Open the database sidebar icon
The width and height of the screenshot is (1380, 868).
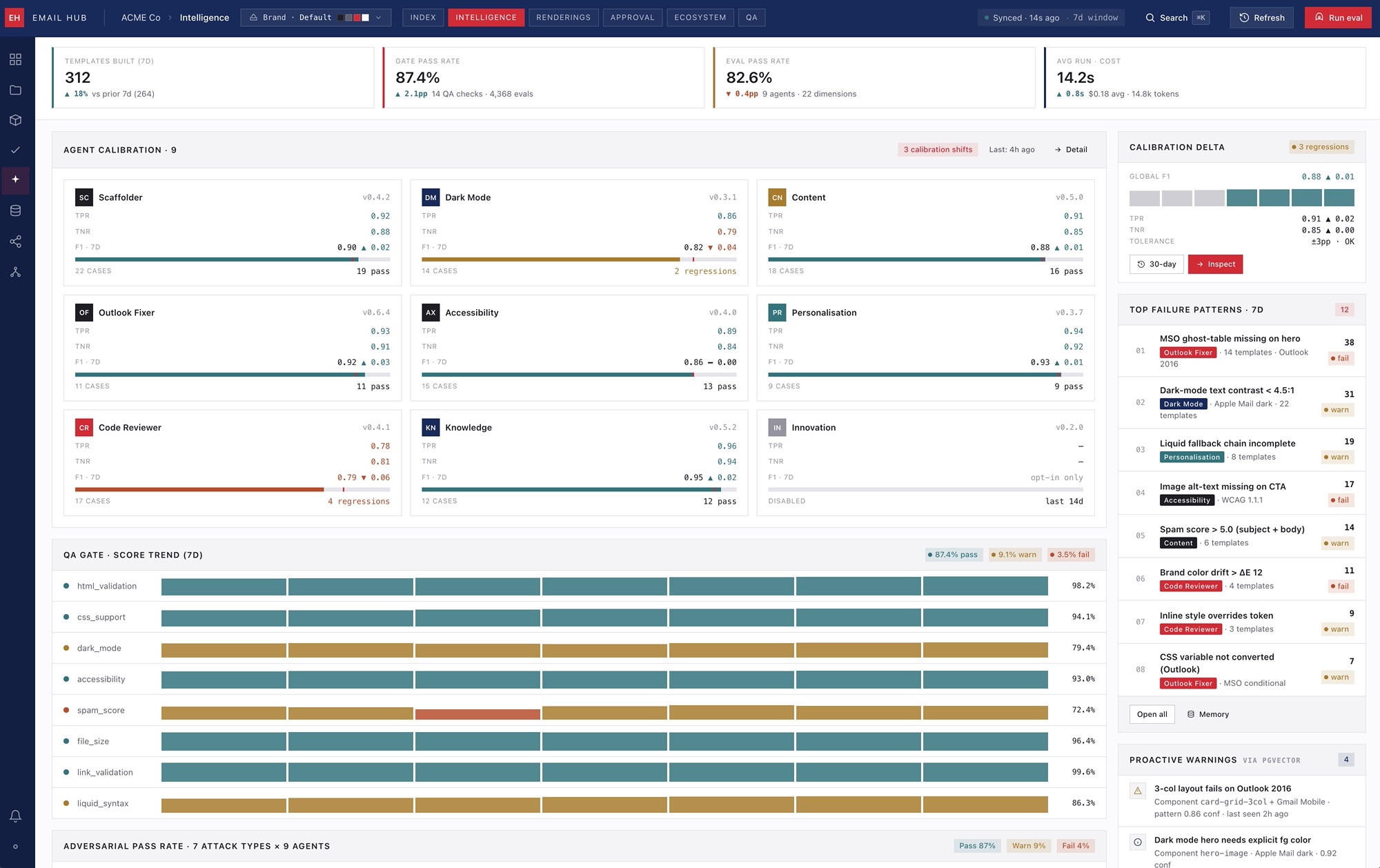[15, 210]
